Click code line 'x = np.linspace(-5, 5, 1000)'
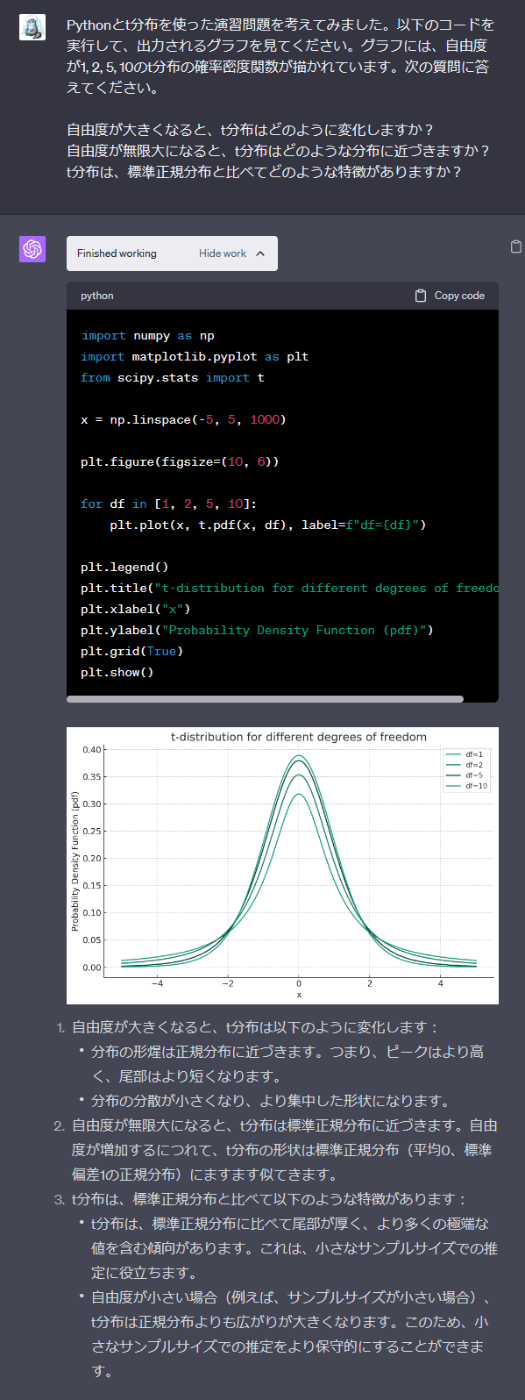The width and height of the screenshot is (525, 1400). (x=183, y=420)
